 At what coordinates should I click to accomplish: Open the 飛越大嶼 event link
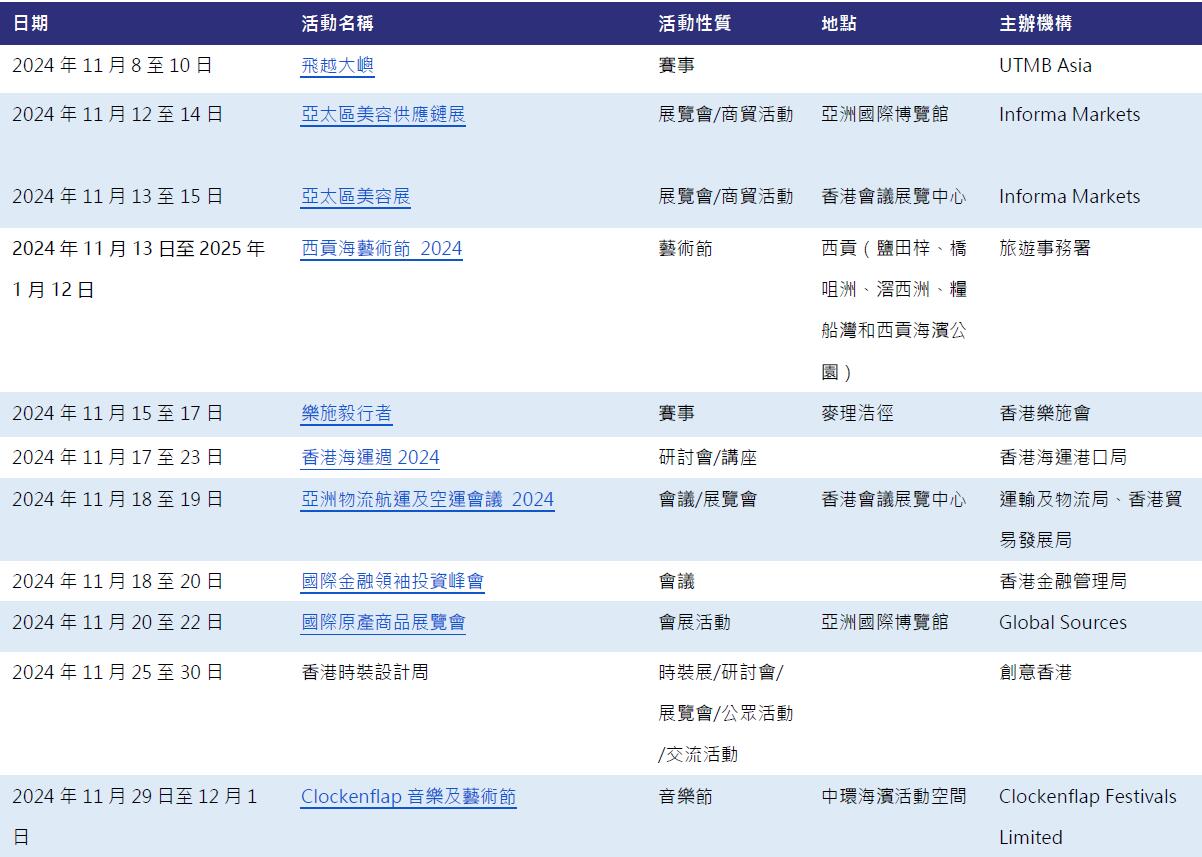click(339, 65)
